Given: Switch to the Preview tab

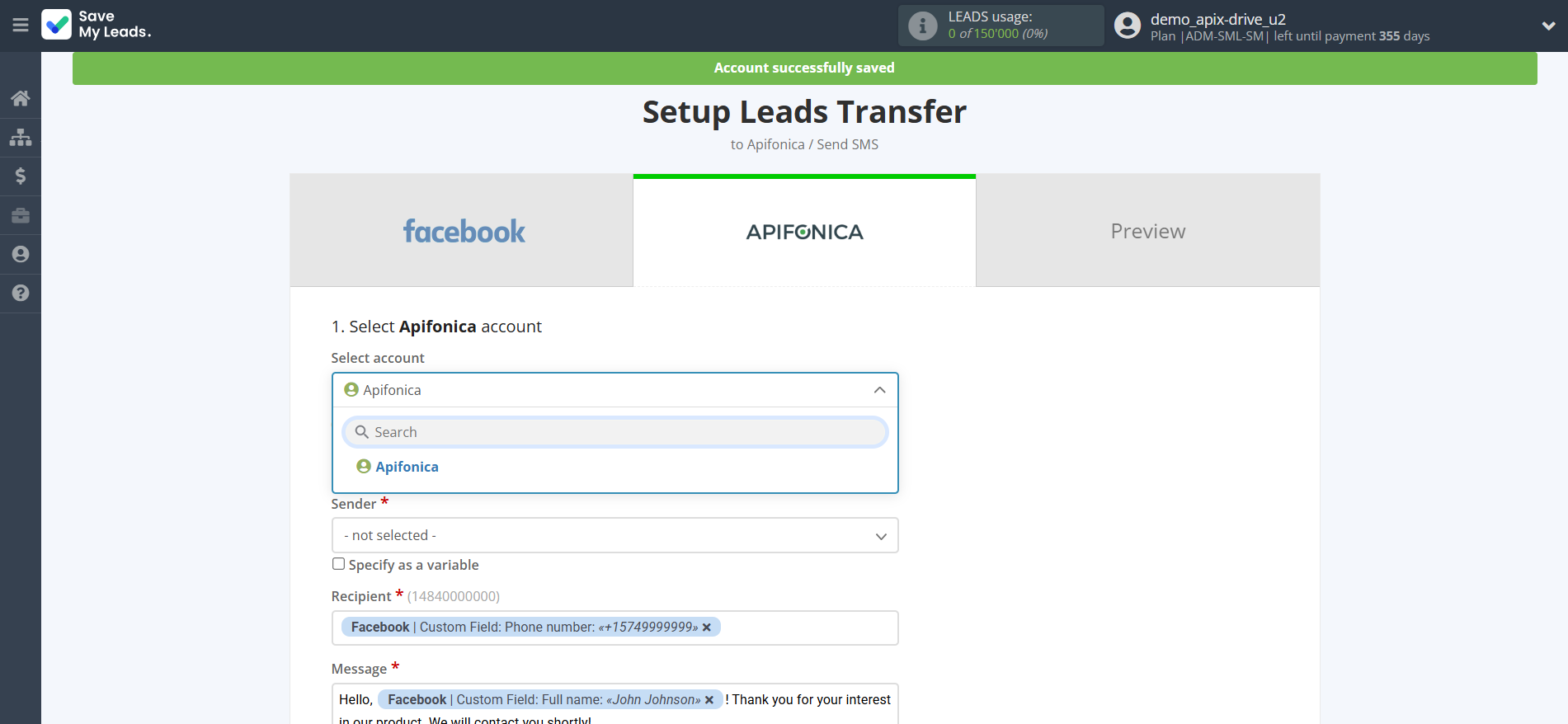Looking at the screenshot, I should coord(1147,231).
